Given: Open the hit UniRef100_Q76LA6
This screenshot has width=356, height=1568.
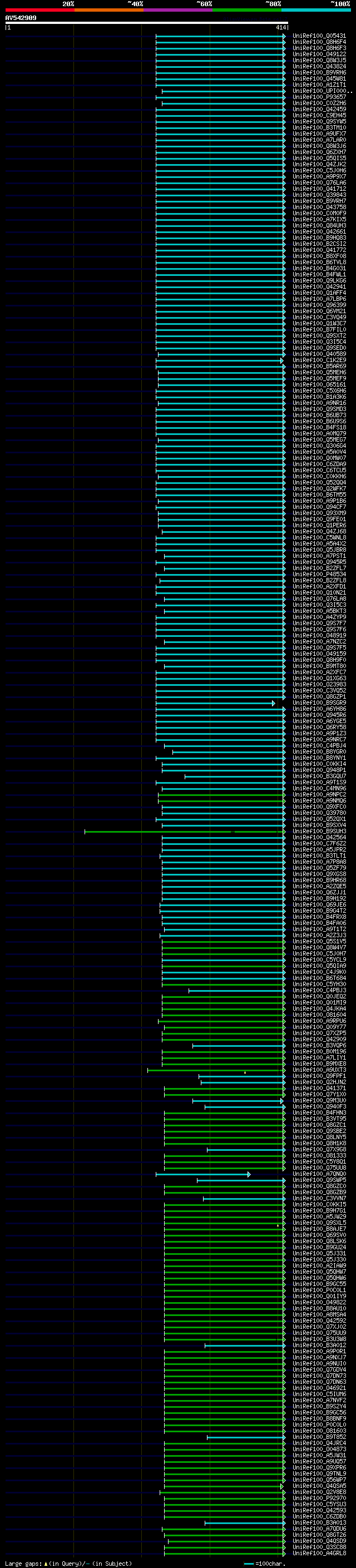Looking at the screenshot, I should tap(319, 182).
